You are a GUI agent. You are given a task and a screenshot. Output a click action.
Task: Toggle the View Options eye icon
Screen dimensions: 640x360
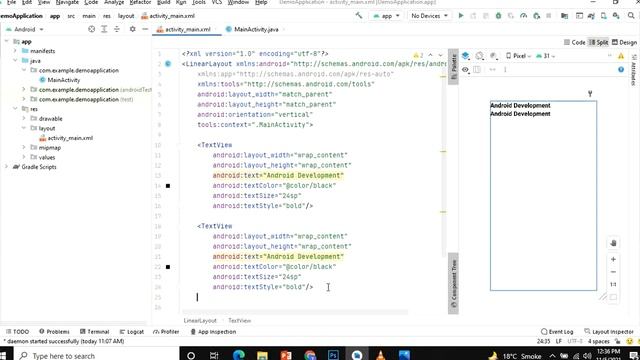click(465, 69)
